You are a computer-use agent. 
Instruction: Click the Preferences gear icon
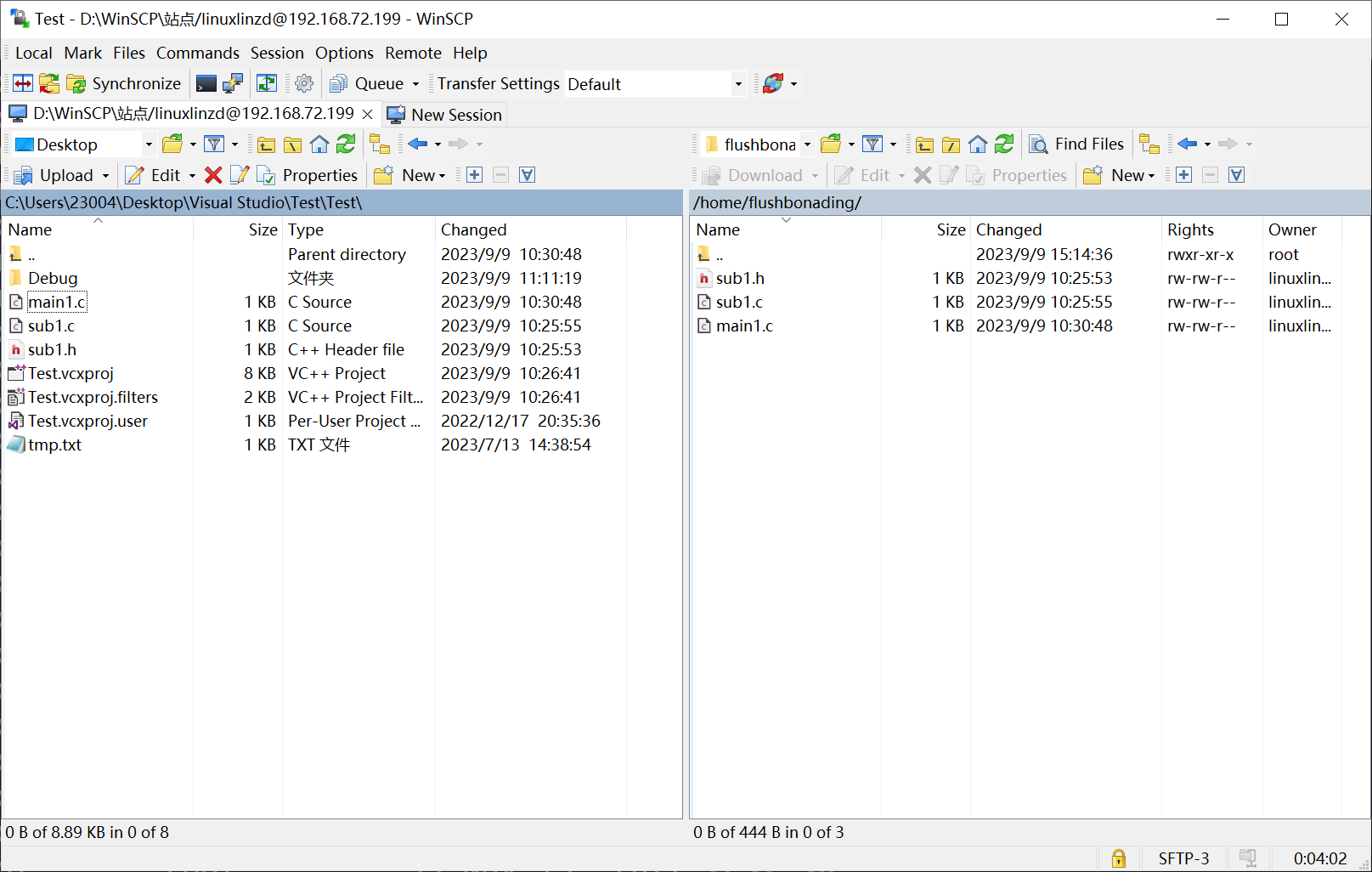click(x=304, y=83)
